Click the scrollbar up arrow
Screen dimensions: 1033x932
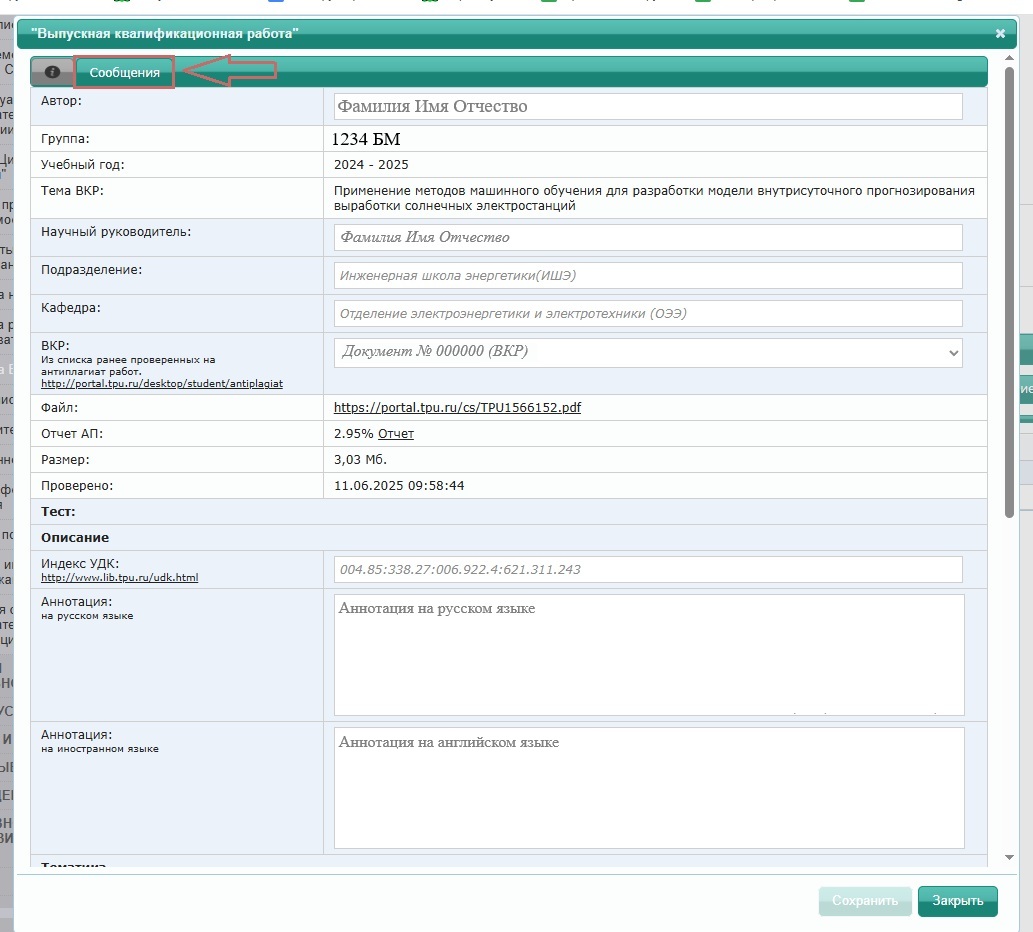click(1009, 59)
